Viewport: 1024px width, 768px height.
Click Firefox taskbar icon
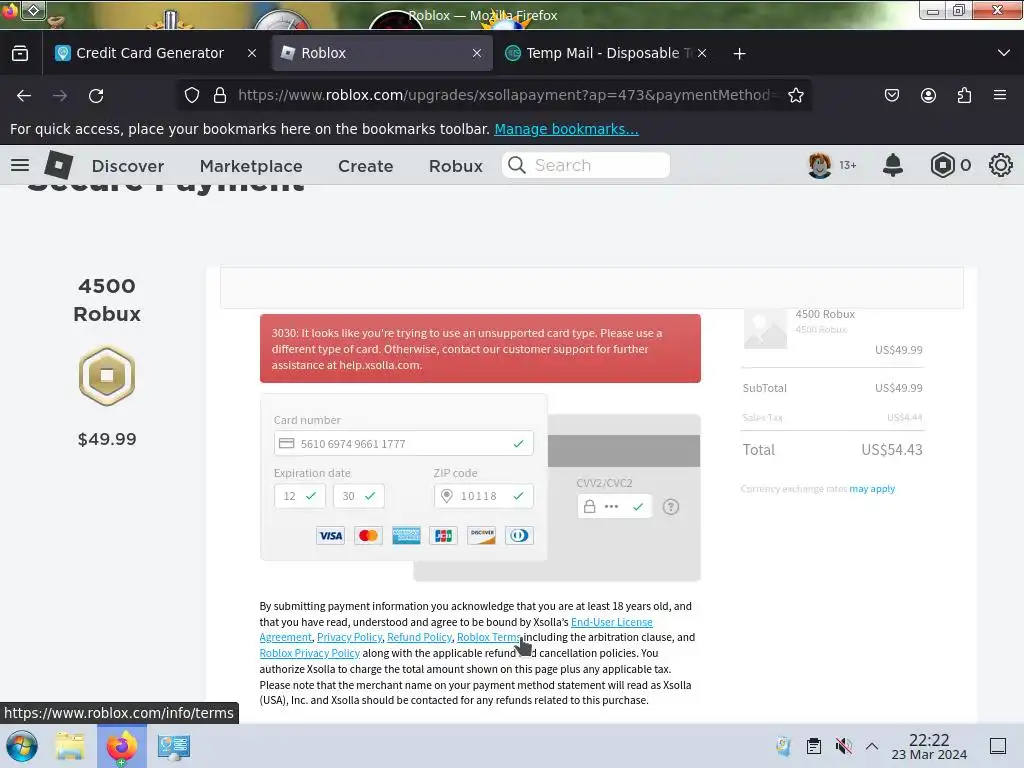click(121, 746)
